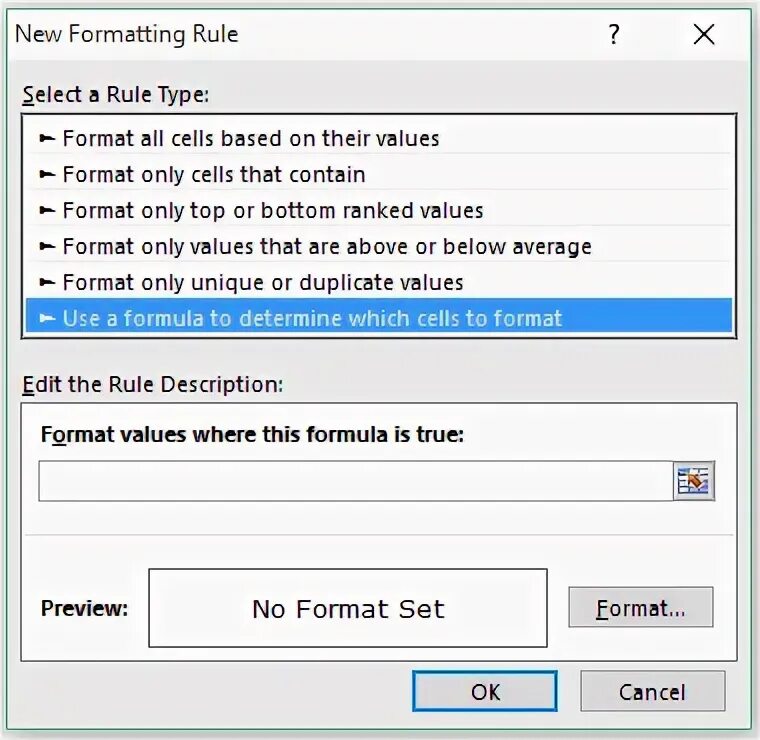The image size is (760, 740).
Task: Choose 'Format only cells that contain' rule type
Action: [x=379, y=174]
